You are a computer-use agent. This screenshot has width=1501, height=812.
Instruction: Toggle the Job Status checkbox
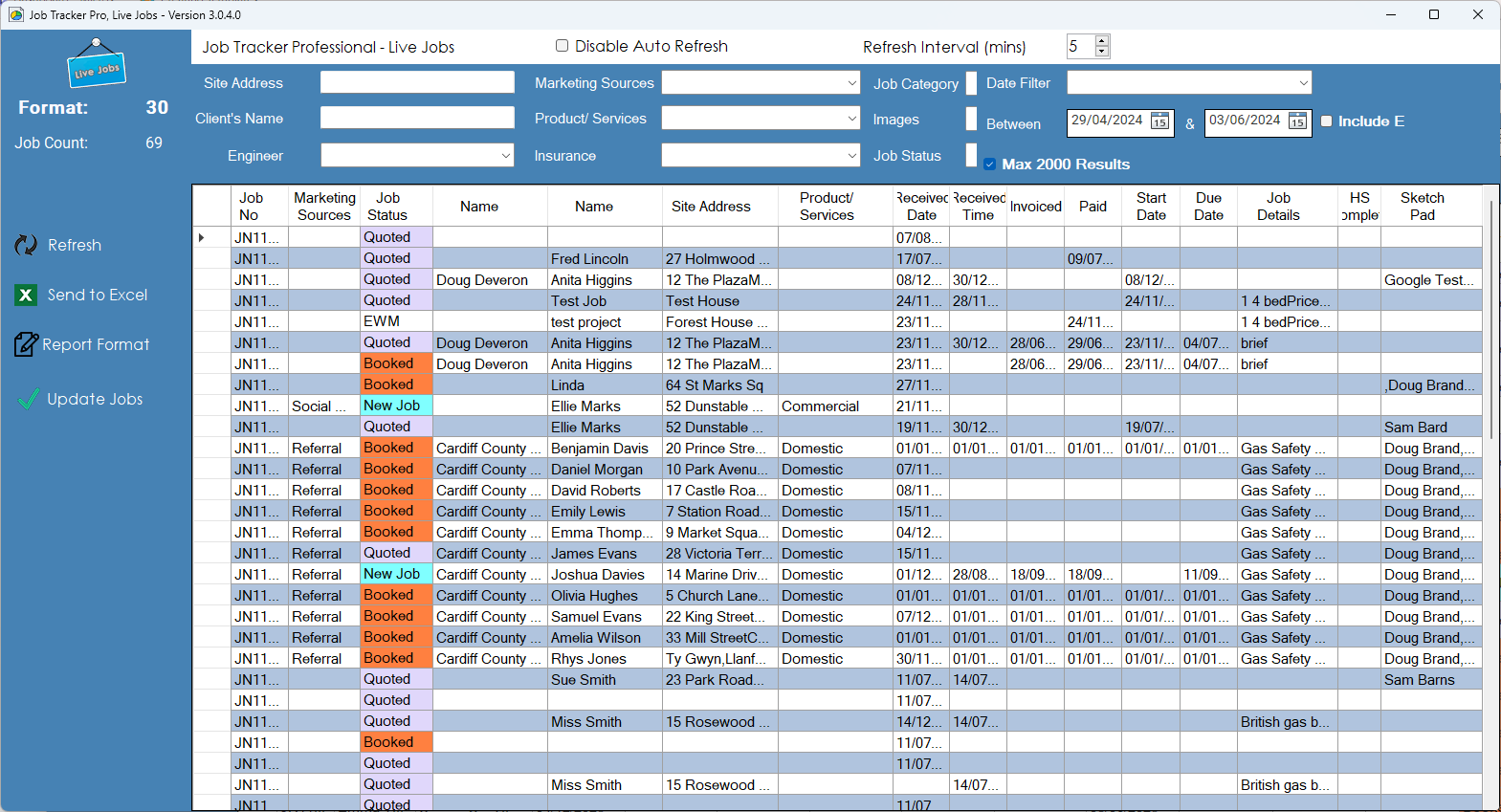pos(972,155)
